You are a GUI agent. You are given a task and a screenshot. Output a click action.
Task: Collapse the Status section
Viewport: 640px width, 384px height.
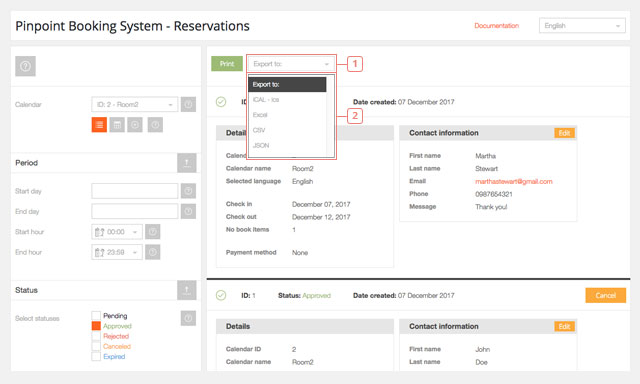(187, 290)
